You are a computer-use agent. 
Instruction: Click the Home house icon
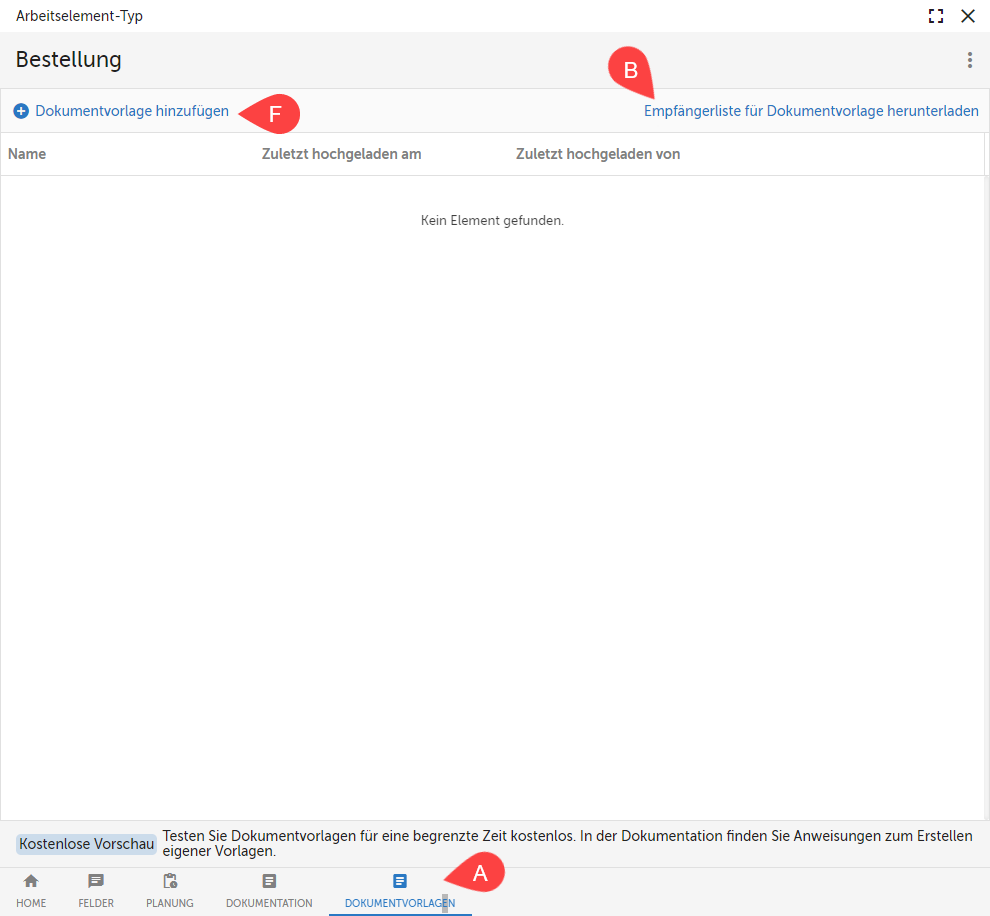pos(31,881)
